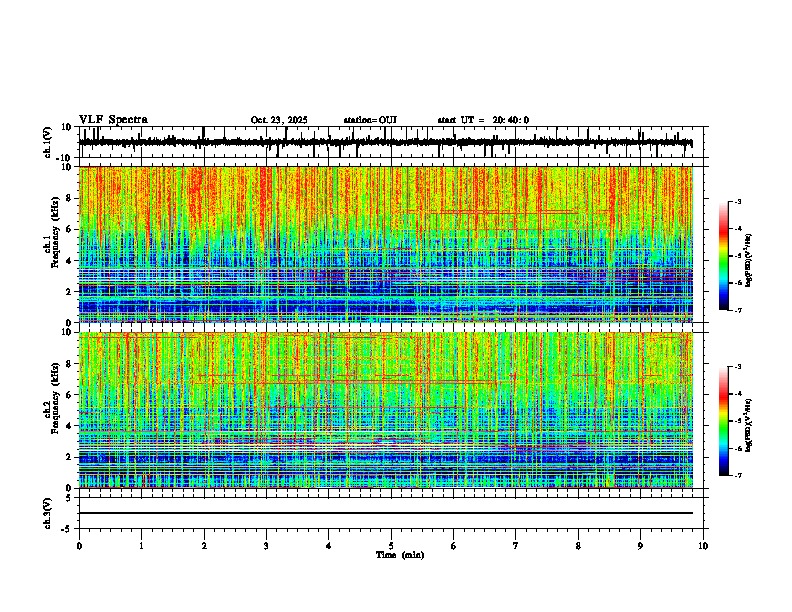Click the flat ch.3 voltage trace line
The height and width of the screenshot is (612, 792).
386,513
